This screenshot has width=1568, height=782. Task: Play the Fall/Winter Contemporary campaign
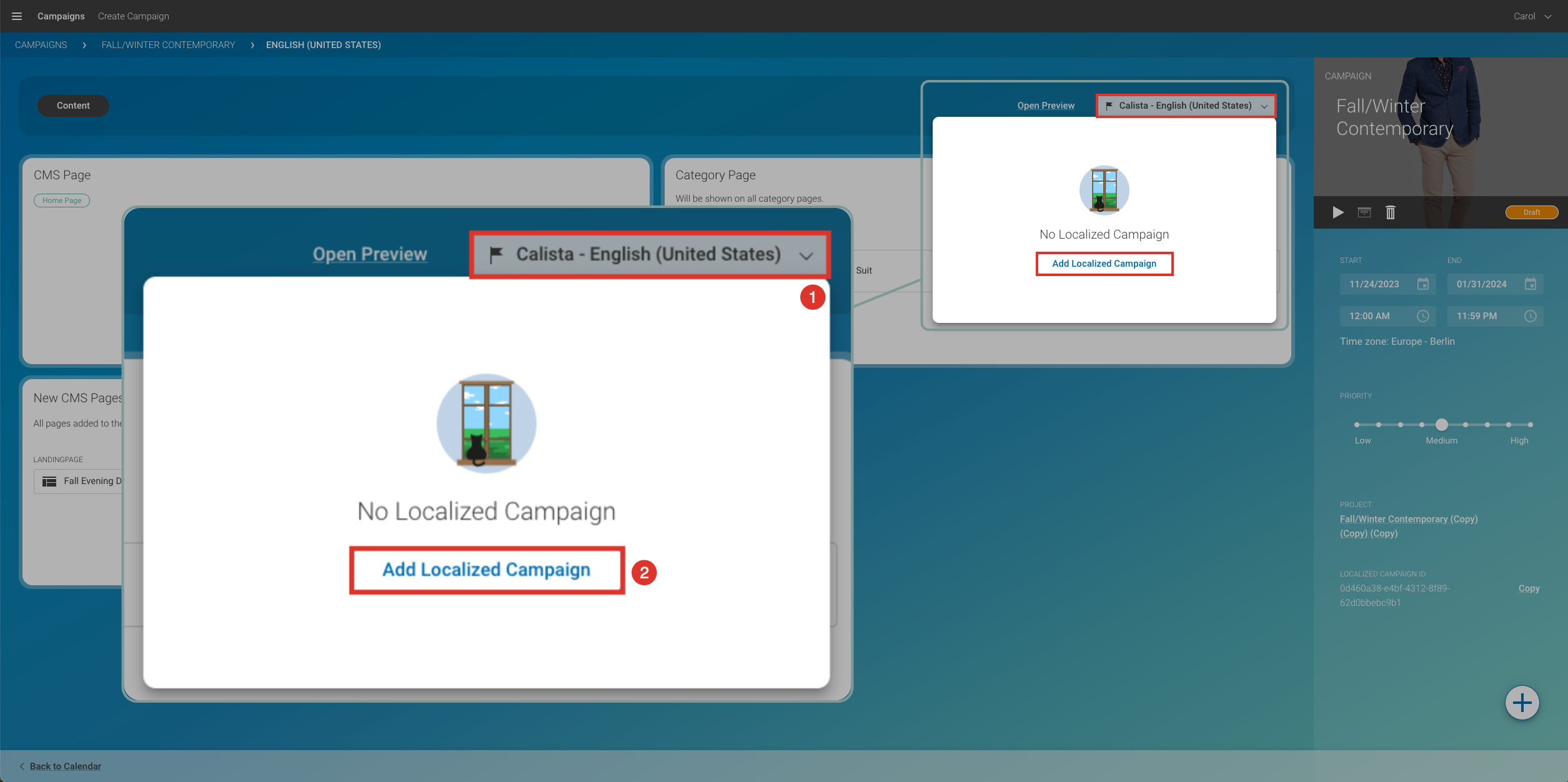point(1337,212)
